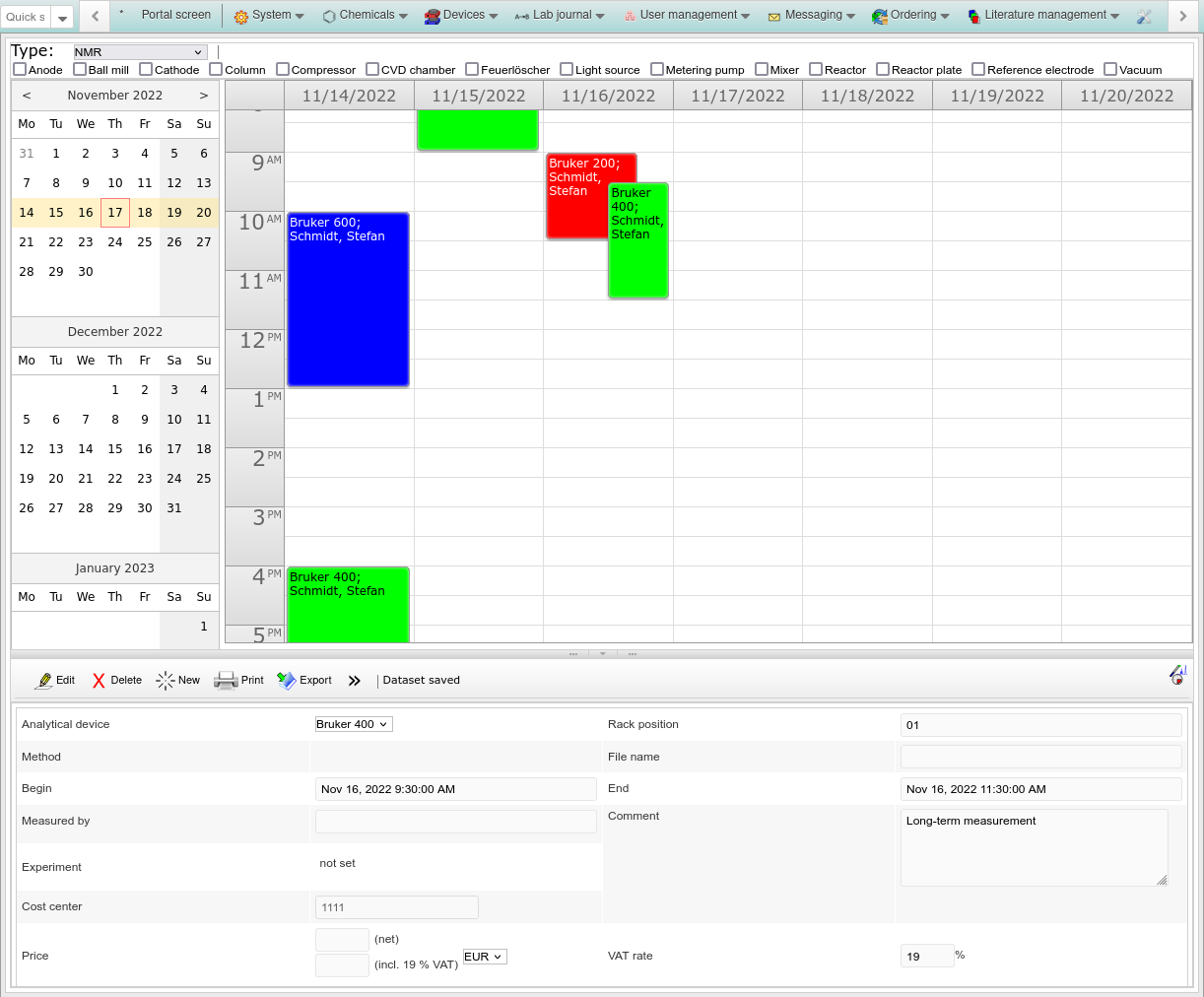Click the New dataset sparkle icon
This screenshot has height=997, width=1204.
(165, 681)
